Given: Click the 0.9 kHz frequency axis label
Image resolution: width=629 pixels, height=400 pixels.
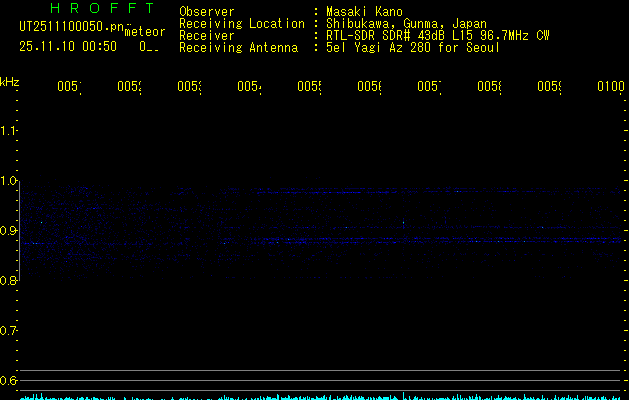Looking at the screenshot, I should tap(9, 231).
